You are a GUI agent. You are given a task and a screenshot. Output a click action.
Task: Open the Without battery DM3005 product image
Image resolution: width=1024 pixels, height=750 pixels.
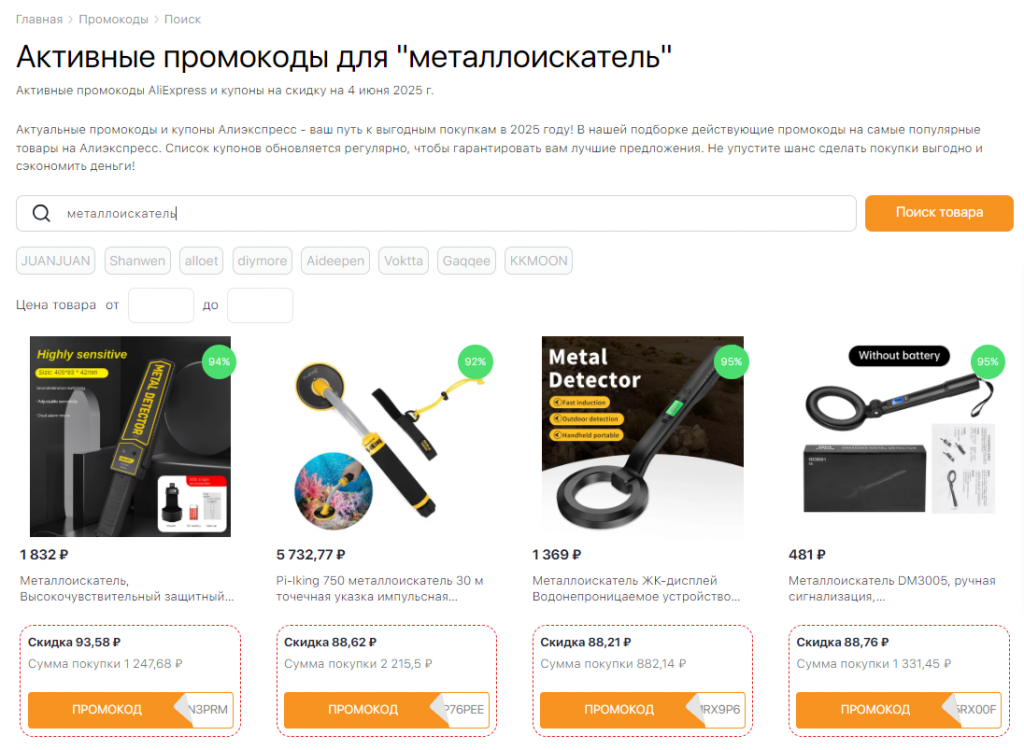point(899,436)
